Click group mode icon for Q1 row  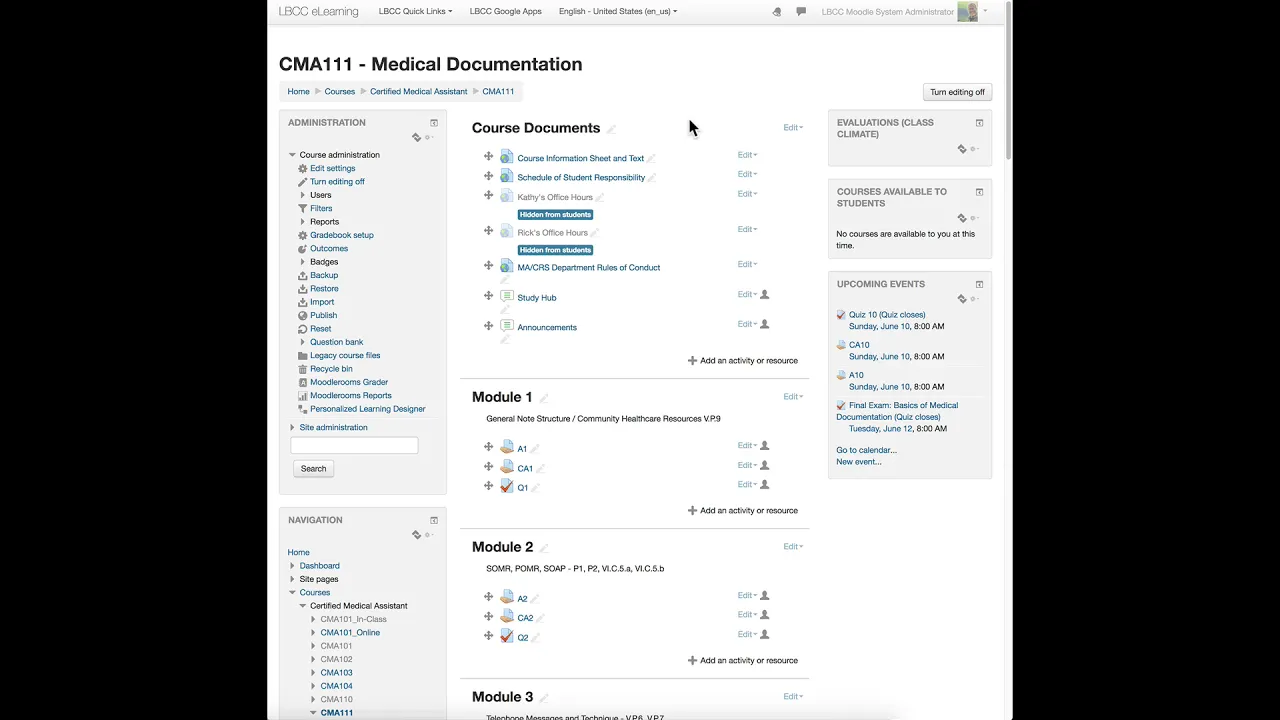pos(765,484)
